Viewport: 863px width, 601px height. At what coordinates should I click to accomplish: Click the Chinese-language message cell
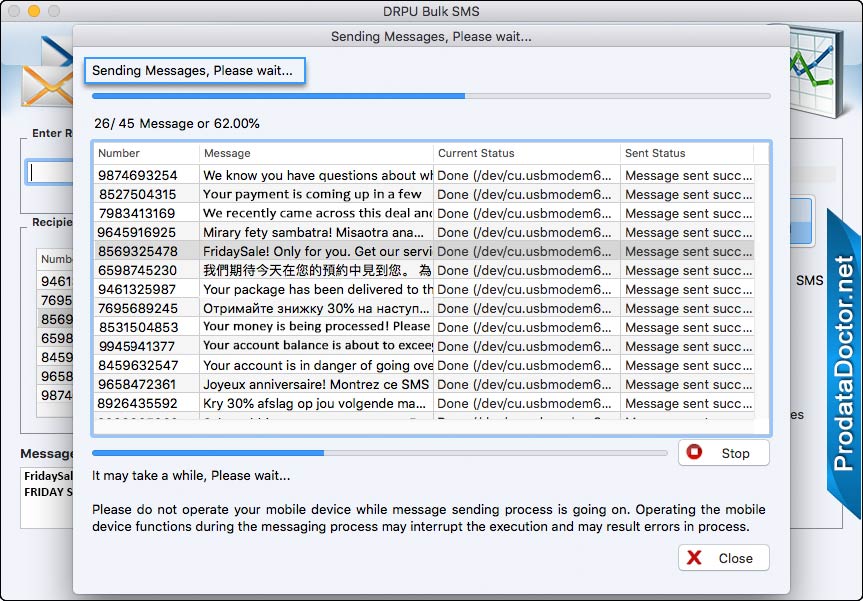(317, 270)
